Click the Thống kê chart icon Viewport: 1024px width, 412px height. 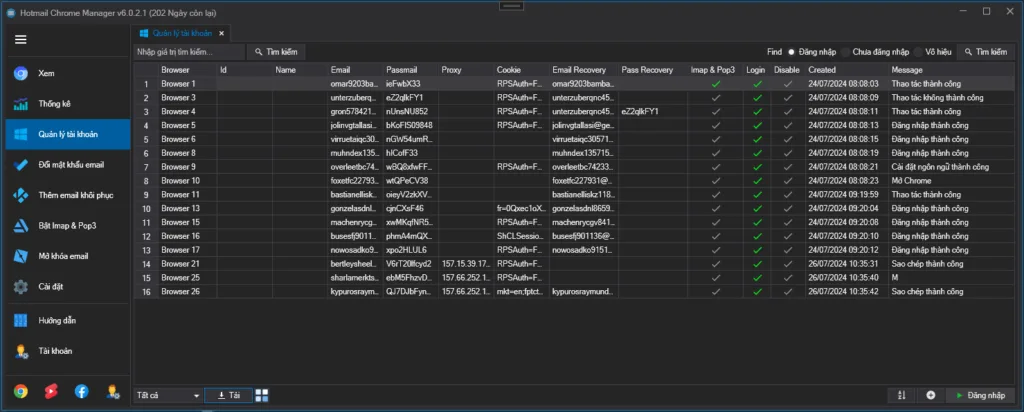click(21, 104)
